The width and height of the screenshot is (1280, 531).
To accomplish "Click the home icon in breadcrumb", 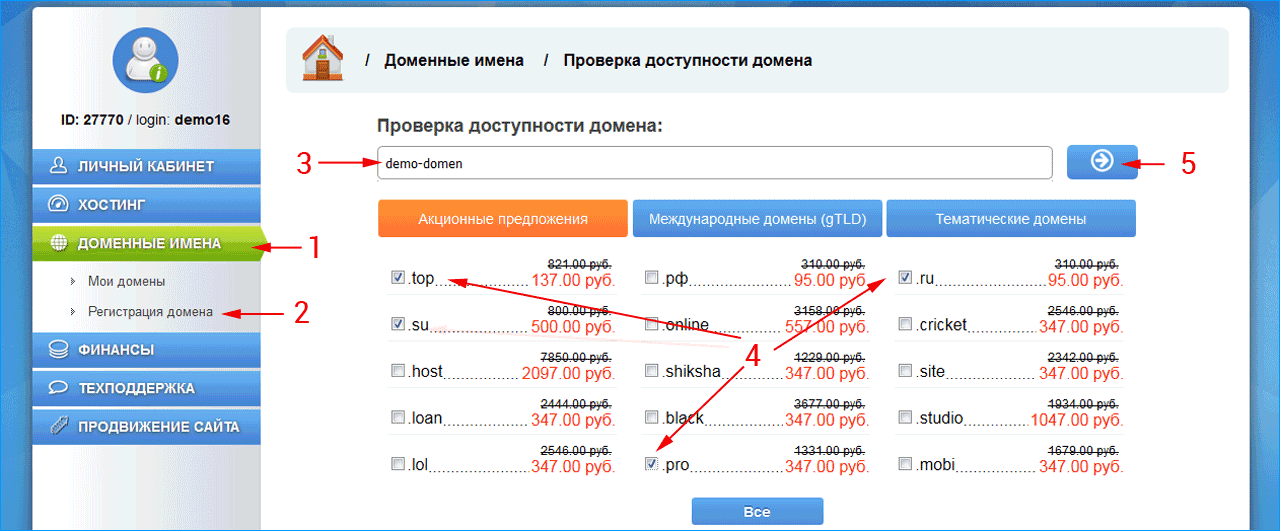I will click(322, 60).
